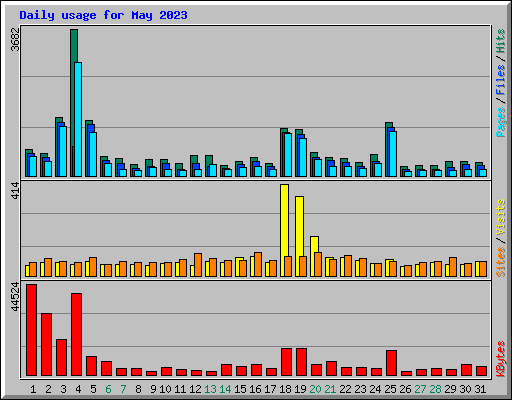
Task: Click the tallest red KBytes bar for day 1
Action: pos(32,330)
